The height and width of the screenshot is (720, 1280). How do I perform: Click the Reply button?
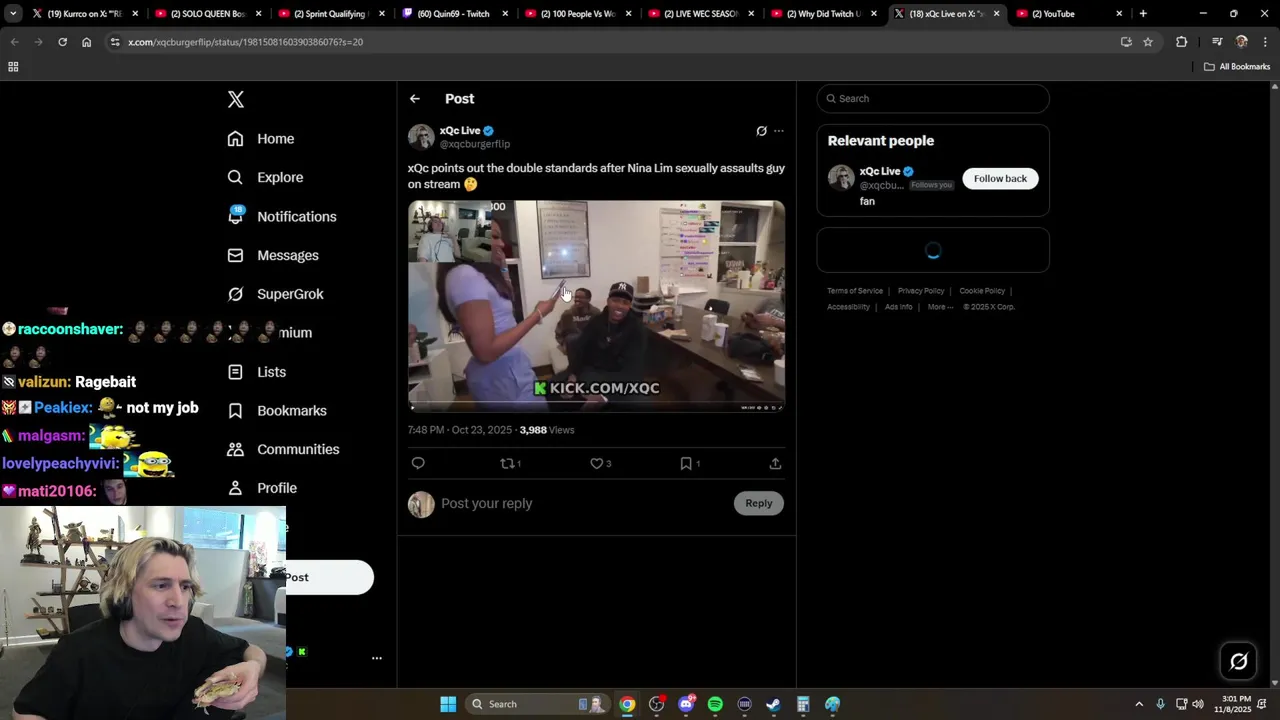[x=759, y=503]
